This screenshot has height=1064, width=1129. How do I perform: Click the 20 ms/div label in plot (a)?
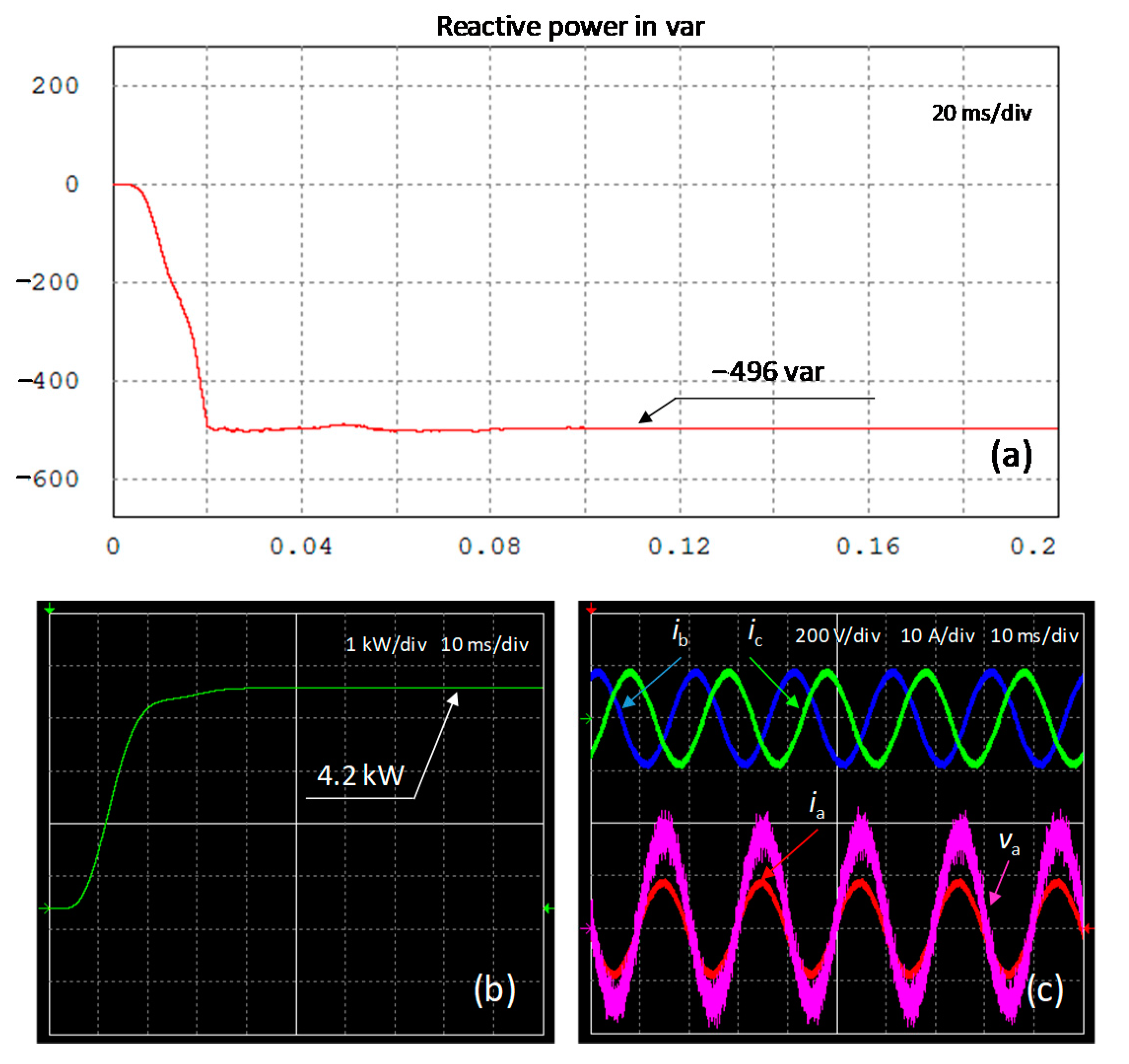coord(981,113)
